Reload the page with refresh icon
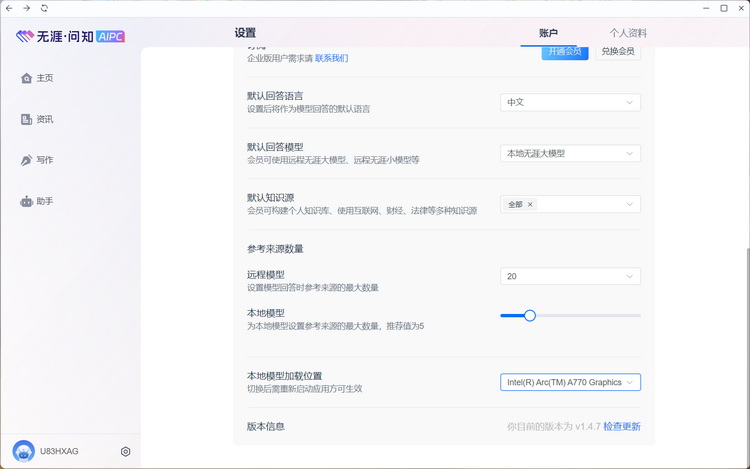This screenshot has height=469, width=750. point(44,8)
